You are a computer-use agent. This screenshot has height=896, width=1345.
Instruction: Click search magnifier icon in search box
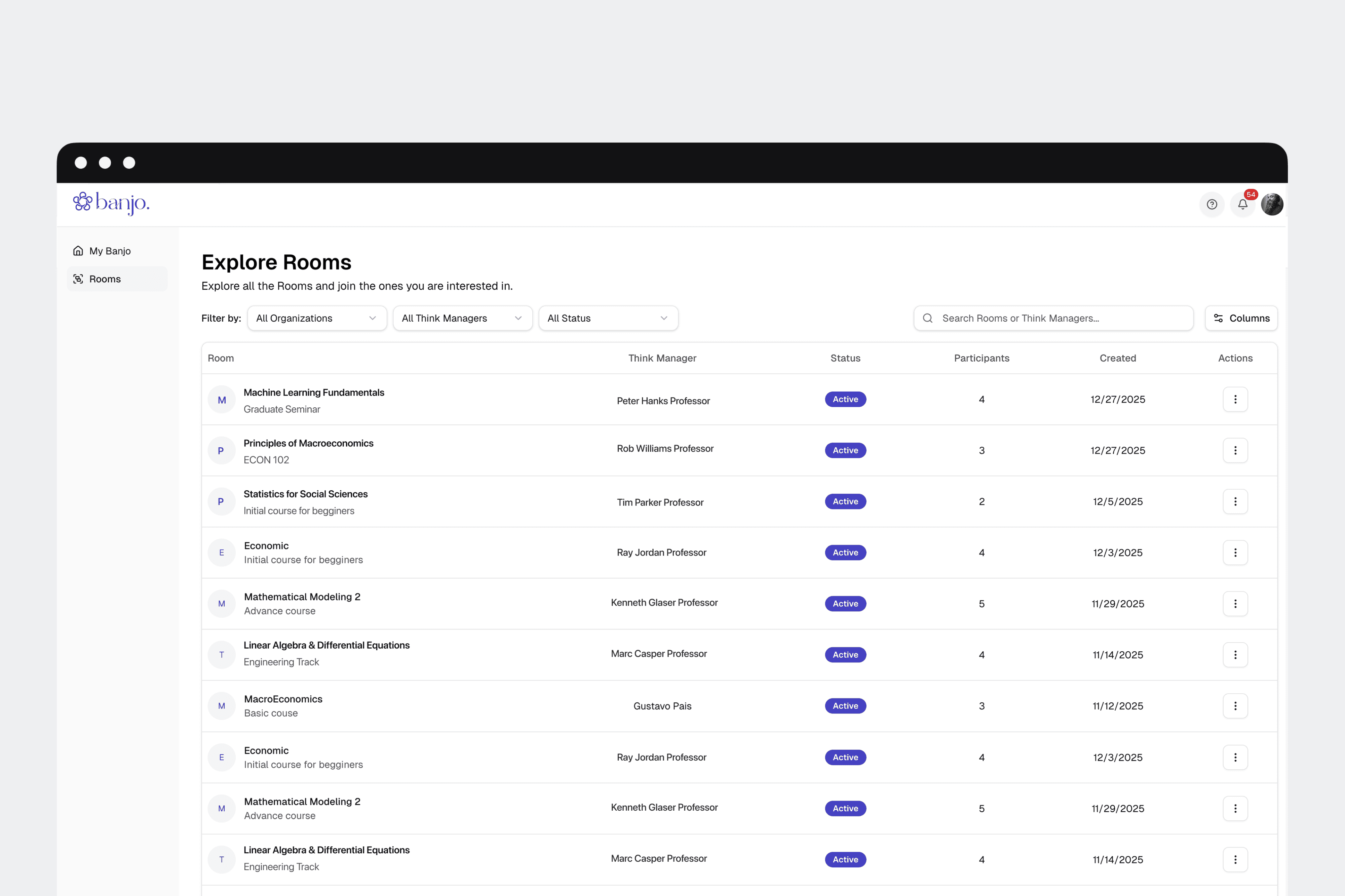[x=928, y=318]
